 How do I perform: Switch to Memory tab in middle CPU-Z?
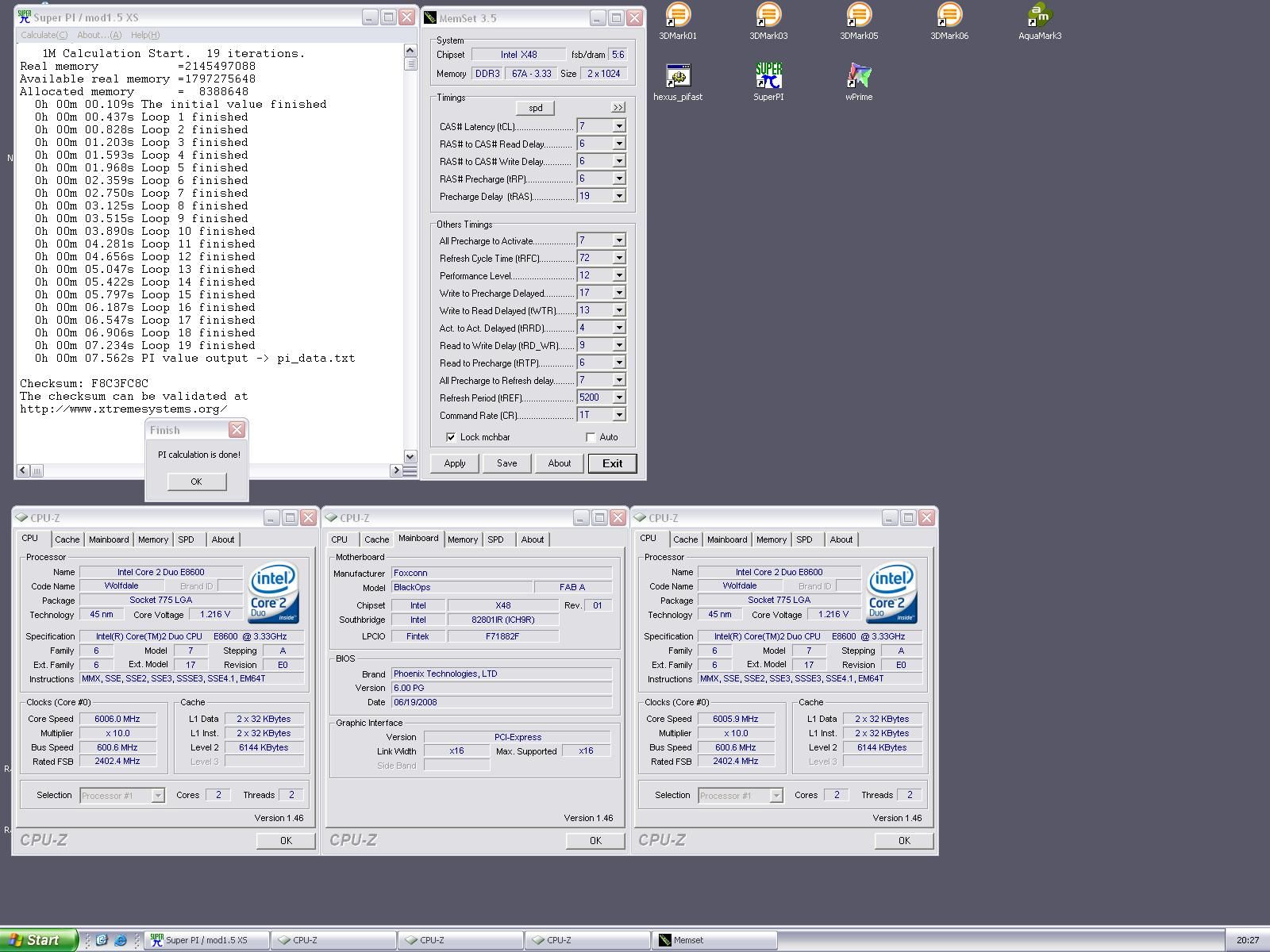tap(463, 539)
